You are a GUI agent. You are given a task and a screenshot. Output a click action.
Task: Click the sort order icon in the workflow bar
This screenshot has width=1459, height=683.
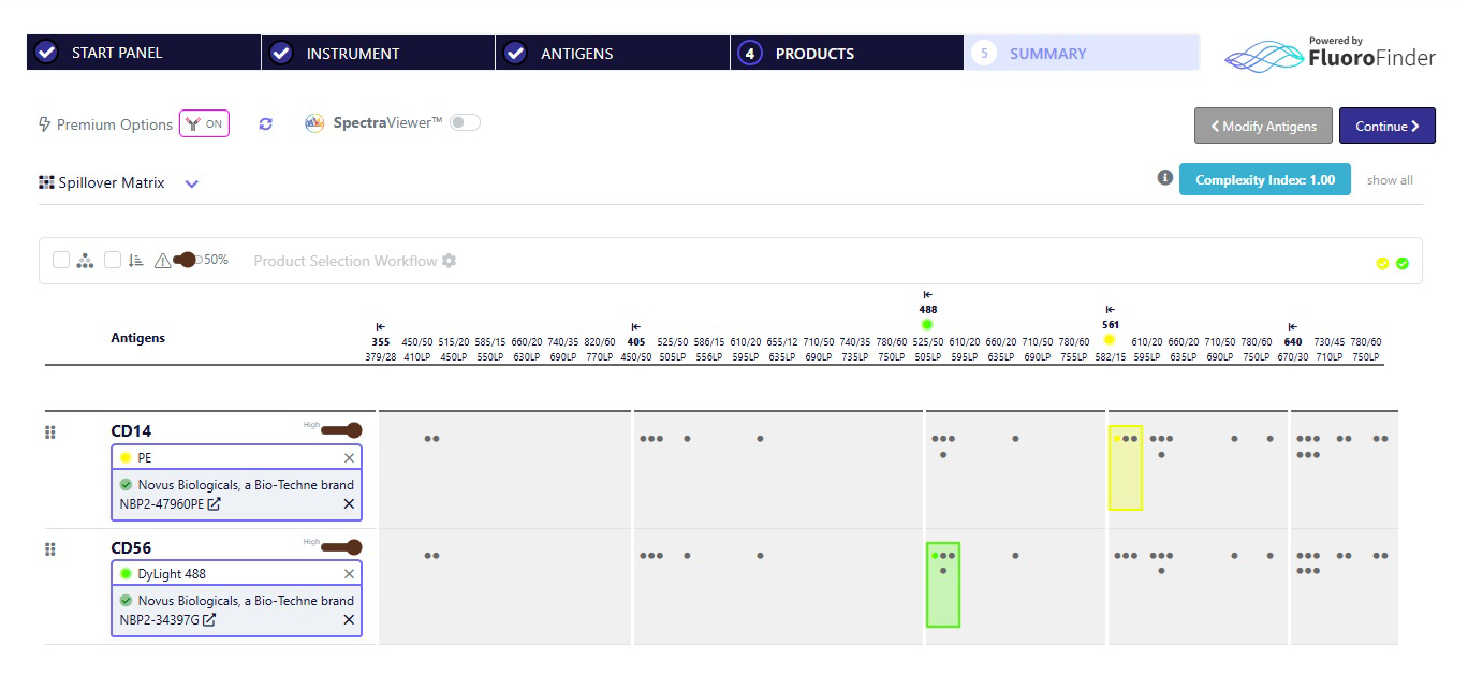coord(136,259)
